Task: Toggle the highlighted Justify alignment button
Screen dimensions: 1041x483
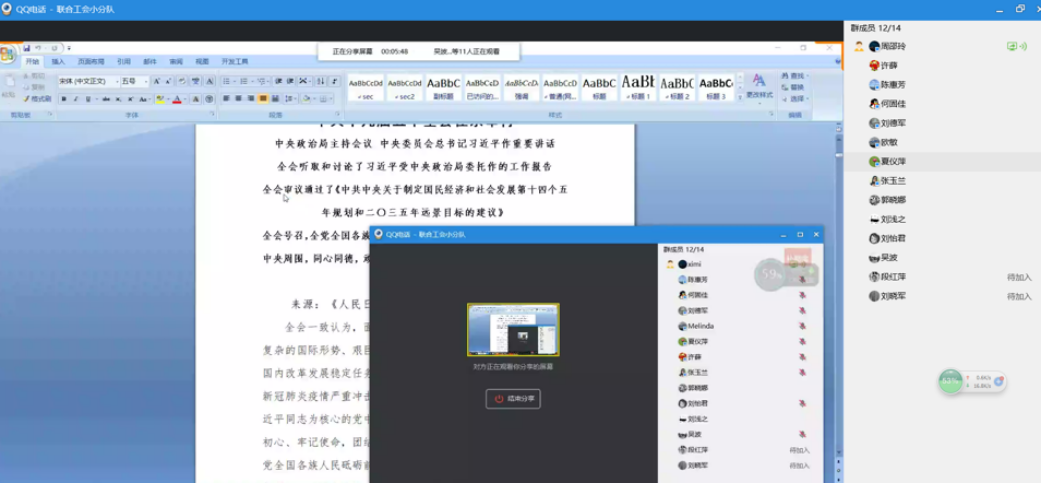Action: click(x=263, y=98)
